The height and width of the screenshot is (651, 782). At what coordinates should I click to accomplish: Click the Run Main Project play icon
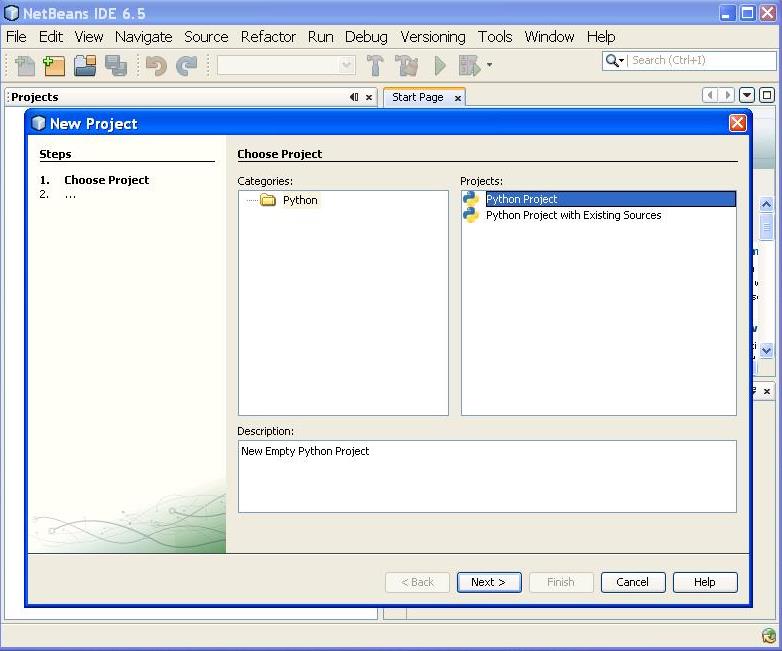[440, 65]
